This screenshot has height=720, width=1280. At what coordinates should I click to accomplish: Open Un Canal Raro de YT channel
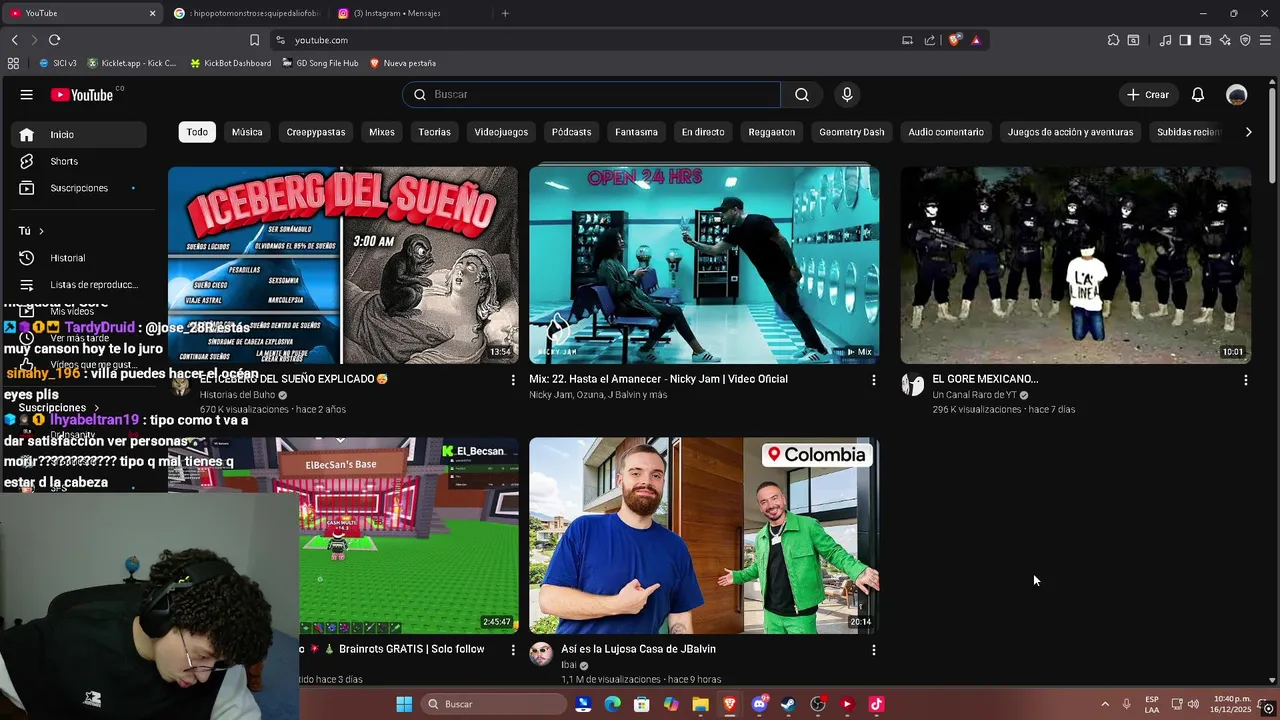pyautogui.click(x=974, y=395)
